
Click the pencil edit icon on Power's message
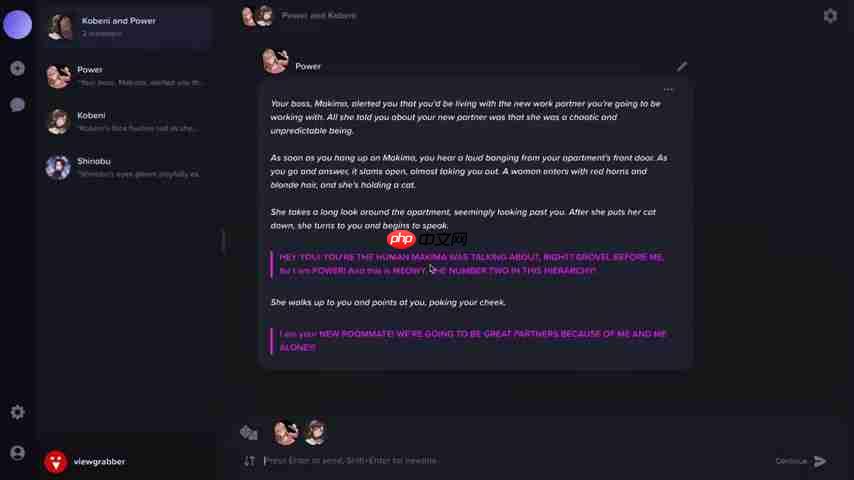pyautogui.click(x=682, y=66)
